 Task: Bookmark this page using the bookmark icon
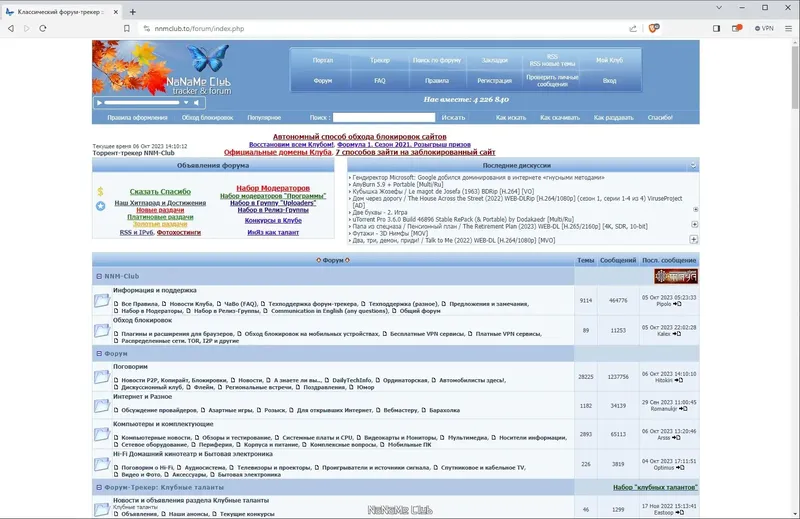click(x=127, y=29)
